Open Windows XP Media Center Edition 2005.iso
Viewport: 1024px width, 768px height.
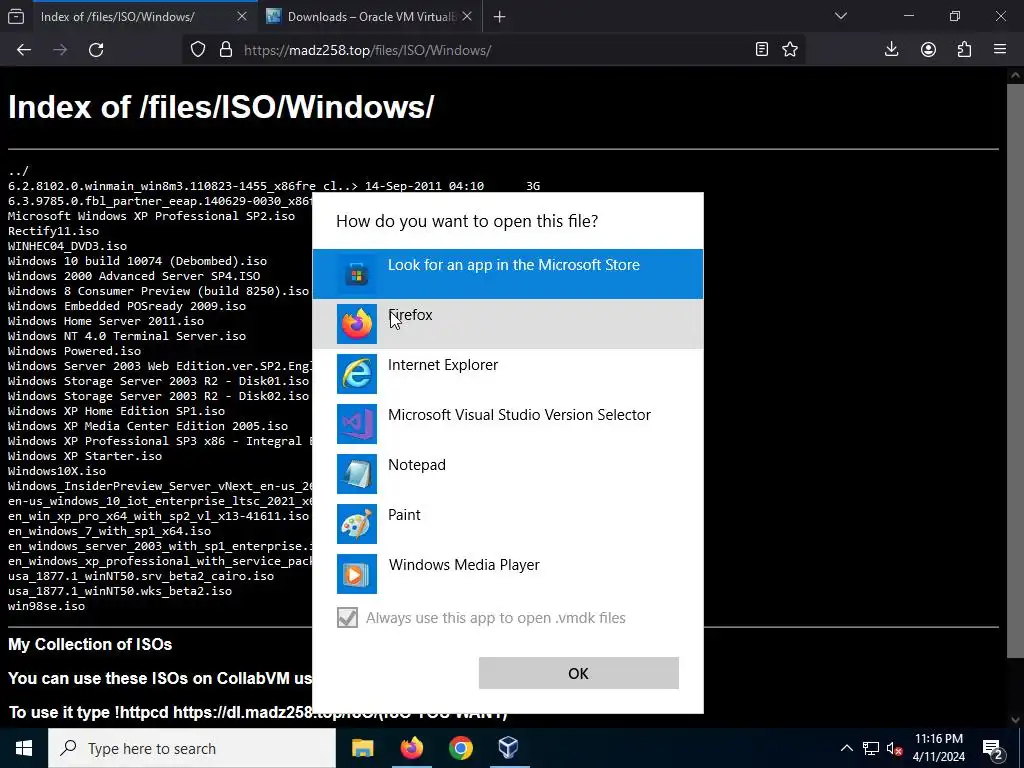(x=148, y=426)
